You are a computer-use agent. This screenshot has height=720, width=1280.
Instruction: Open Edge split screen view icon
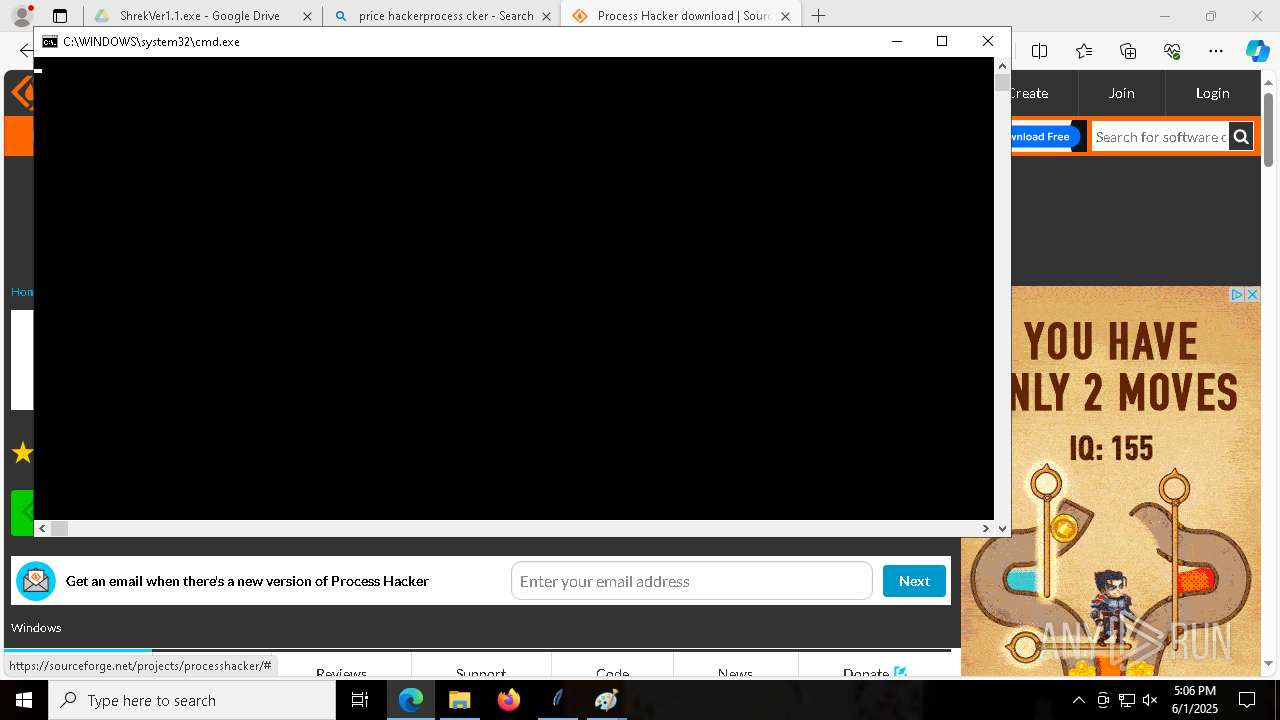[1039, 51]
